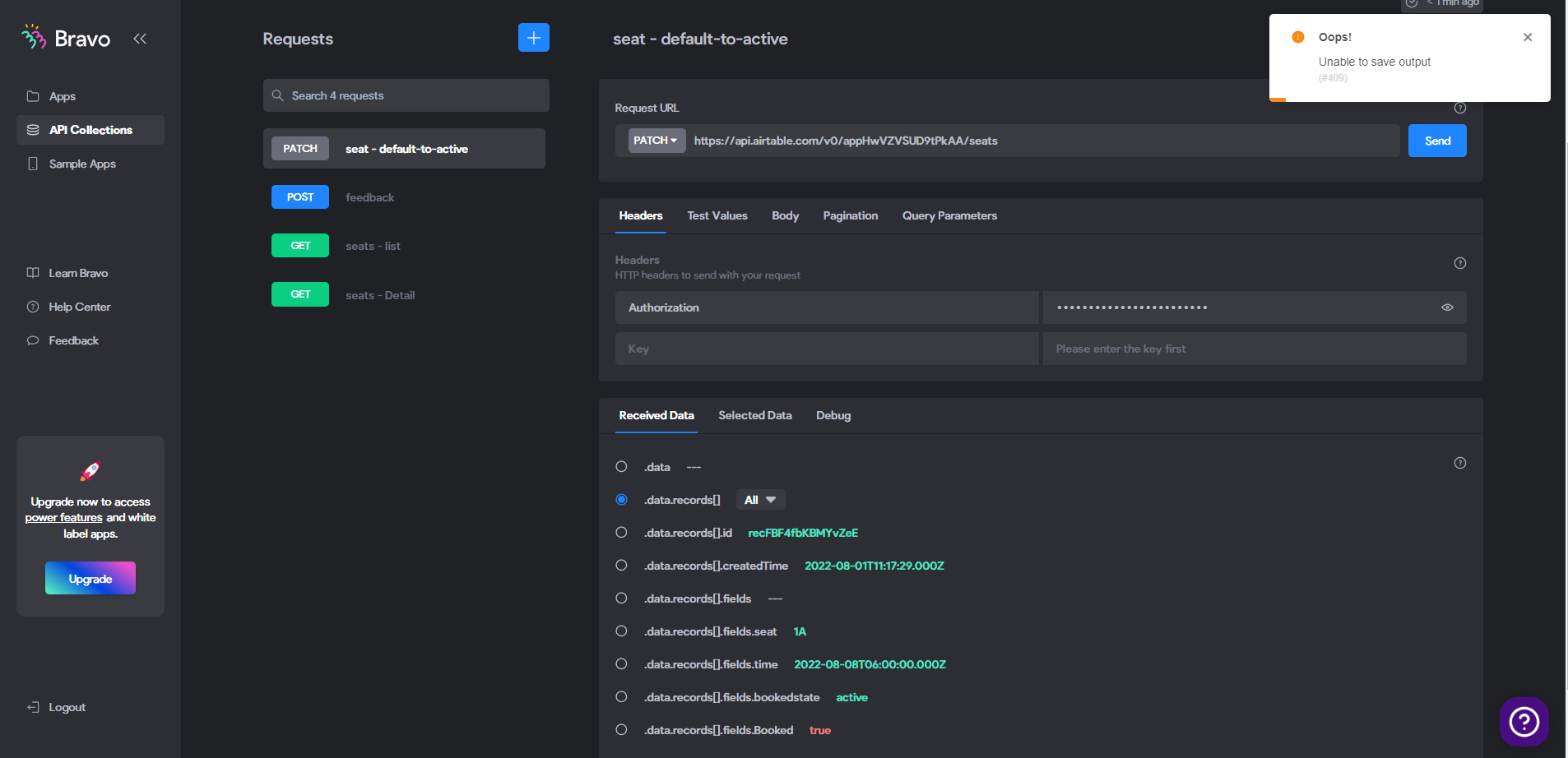Select the .data.records[].fields.bookedstate radio button
The width and height of the screenshot is (1568, 758).
point(621,697)
